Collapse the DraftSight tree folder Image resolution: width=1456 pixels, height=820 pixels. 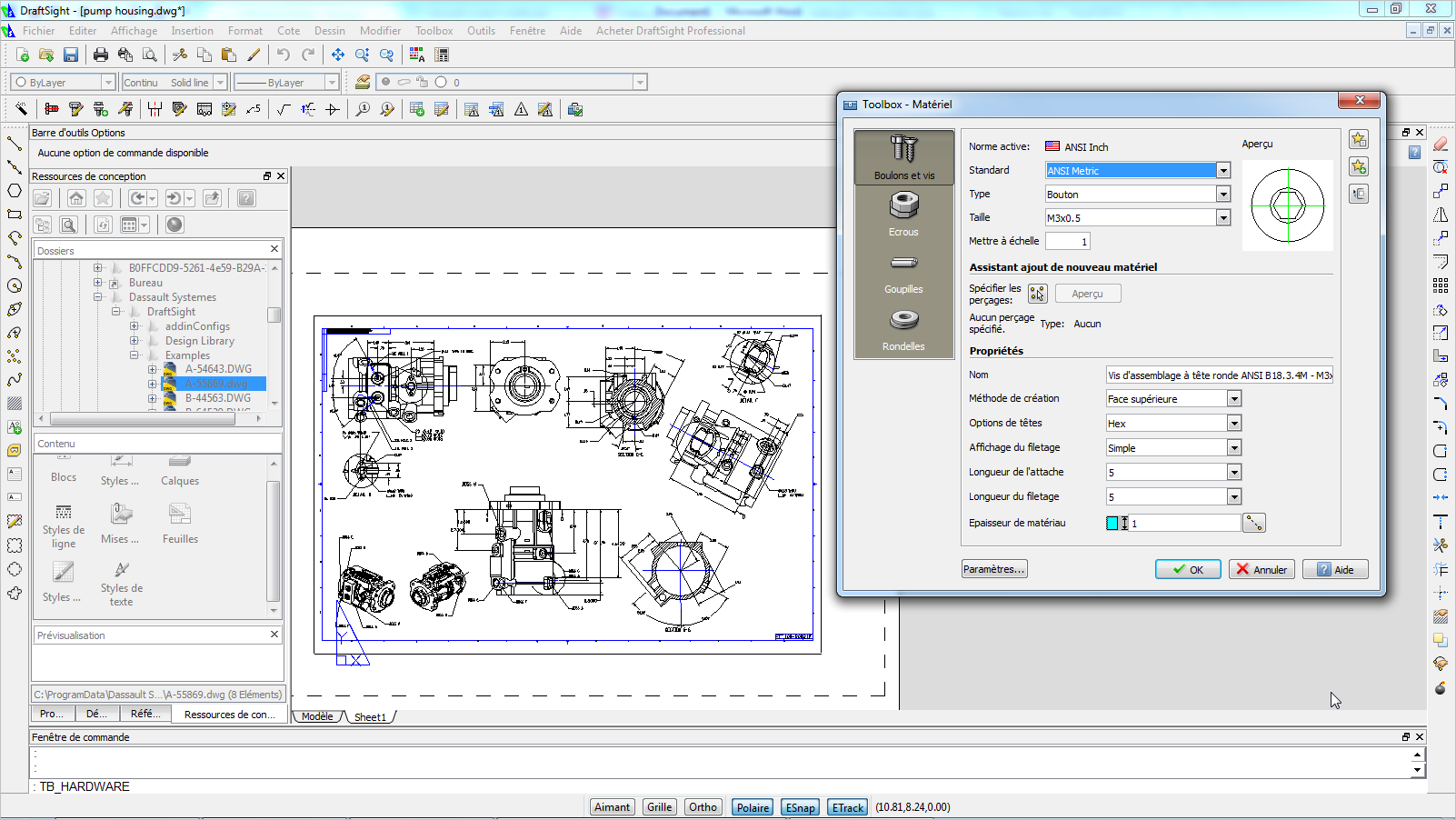pos(116,311)
